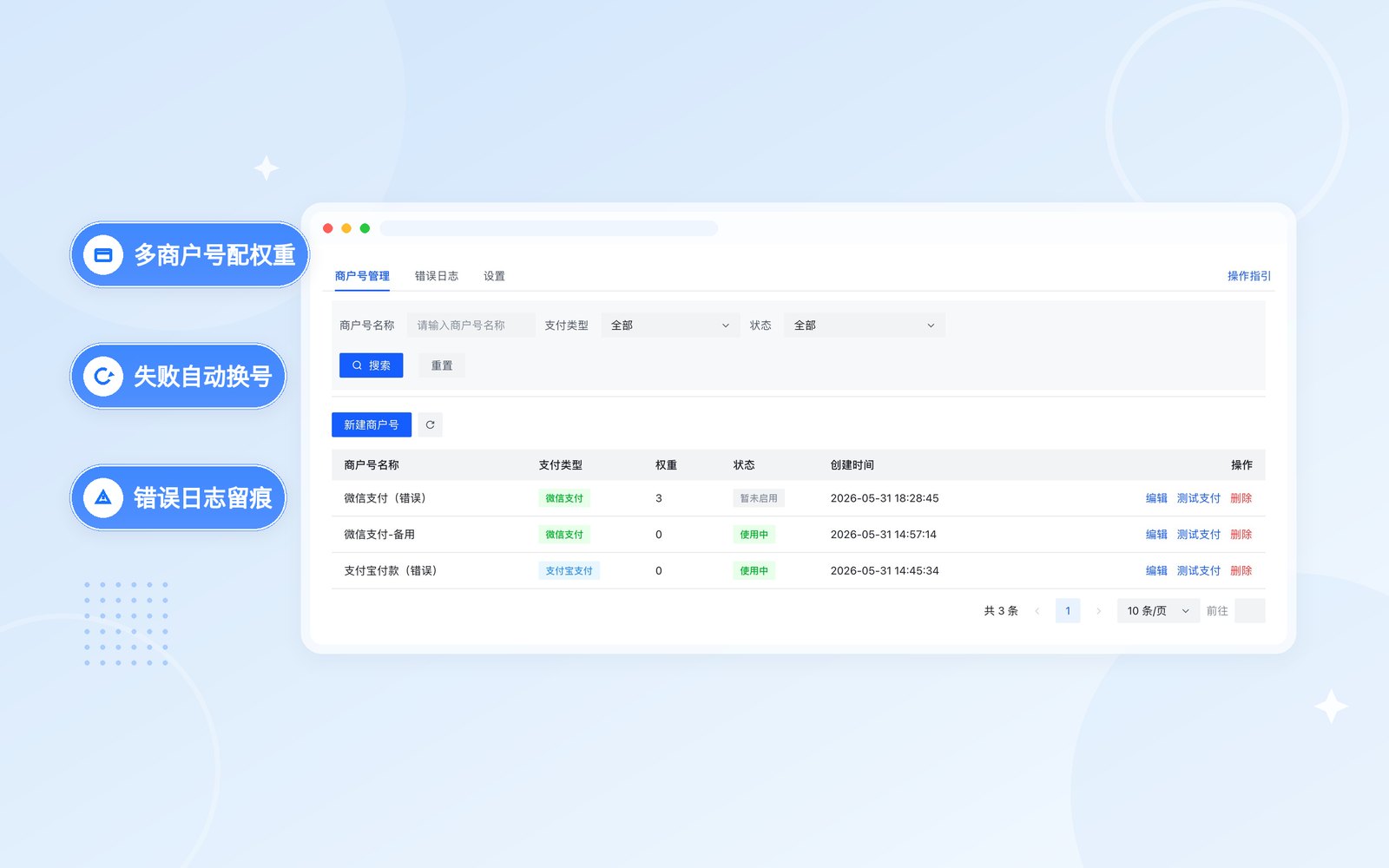This screenshot has width=1389, height=868.
Task: Click the 错误日志留痕 feature badge text
Action: pos(202,498)
